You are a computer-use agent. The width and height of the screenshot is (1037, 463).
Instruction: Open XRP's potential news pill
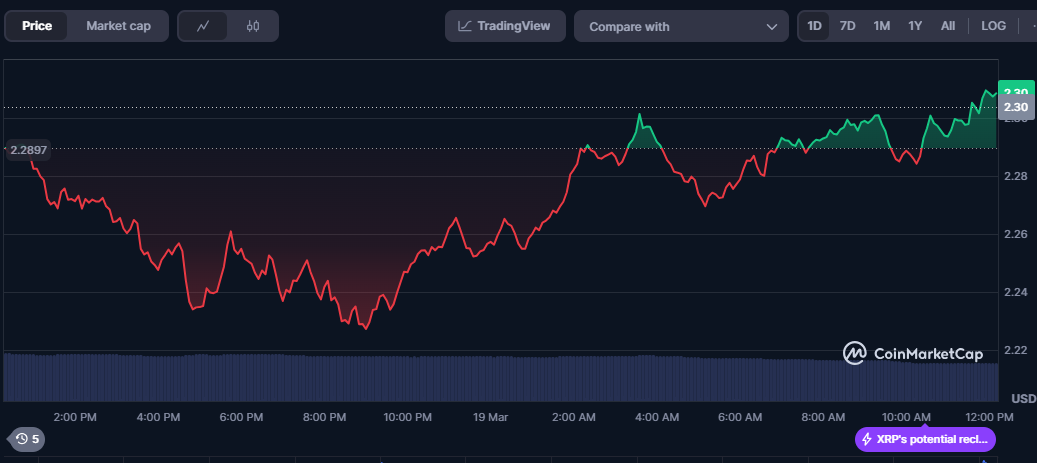tap(925, 439)
